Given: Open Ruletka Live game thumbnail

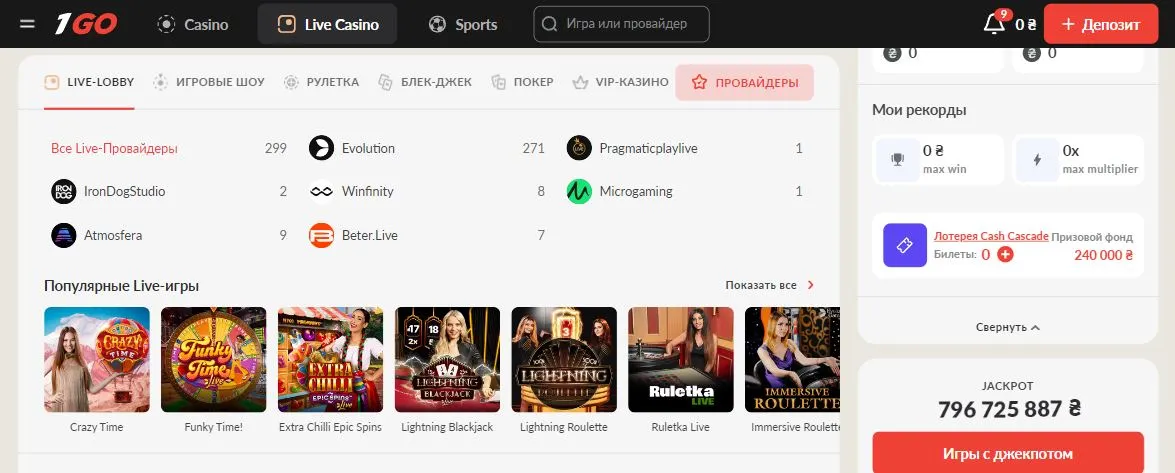Looking at the screenshot, I should [x=681, y=360].
